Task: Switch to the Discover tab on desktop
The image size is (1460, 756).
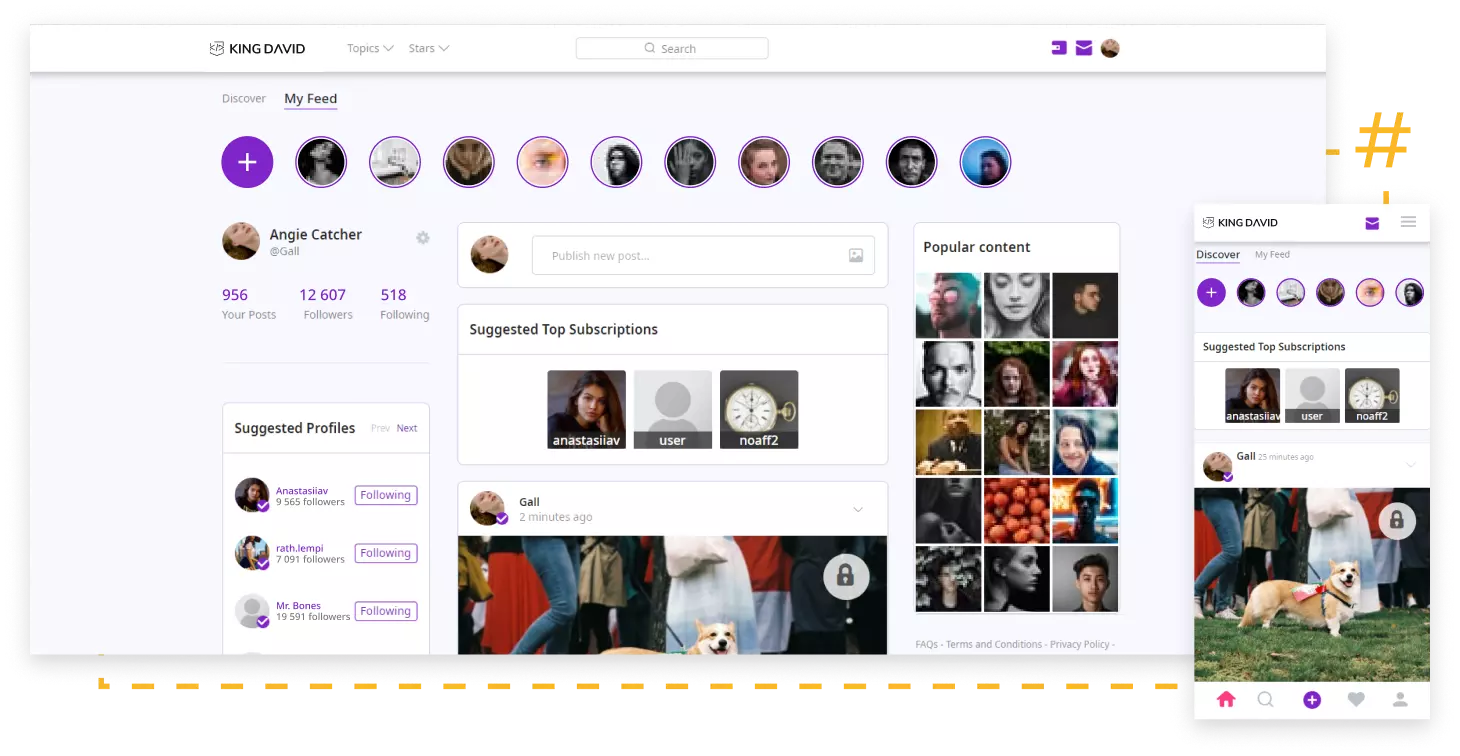Action: coord(244,99)
